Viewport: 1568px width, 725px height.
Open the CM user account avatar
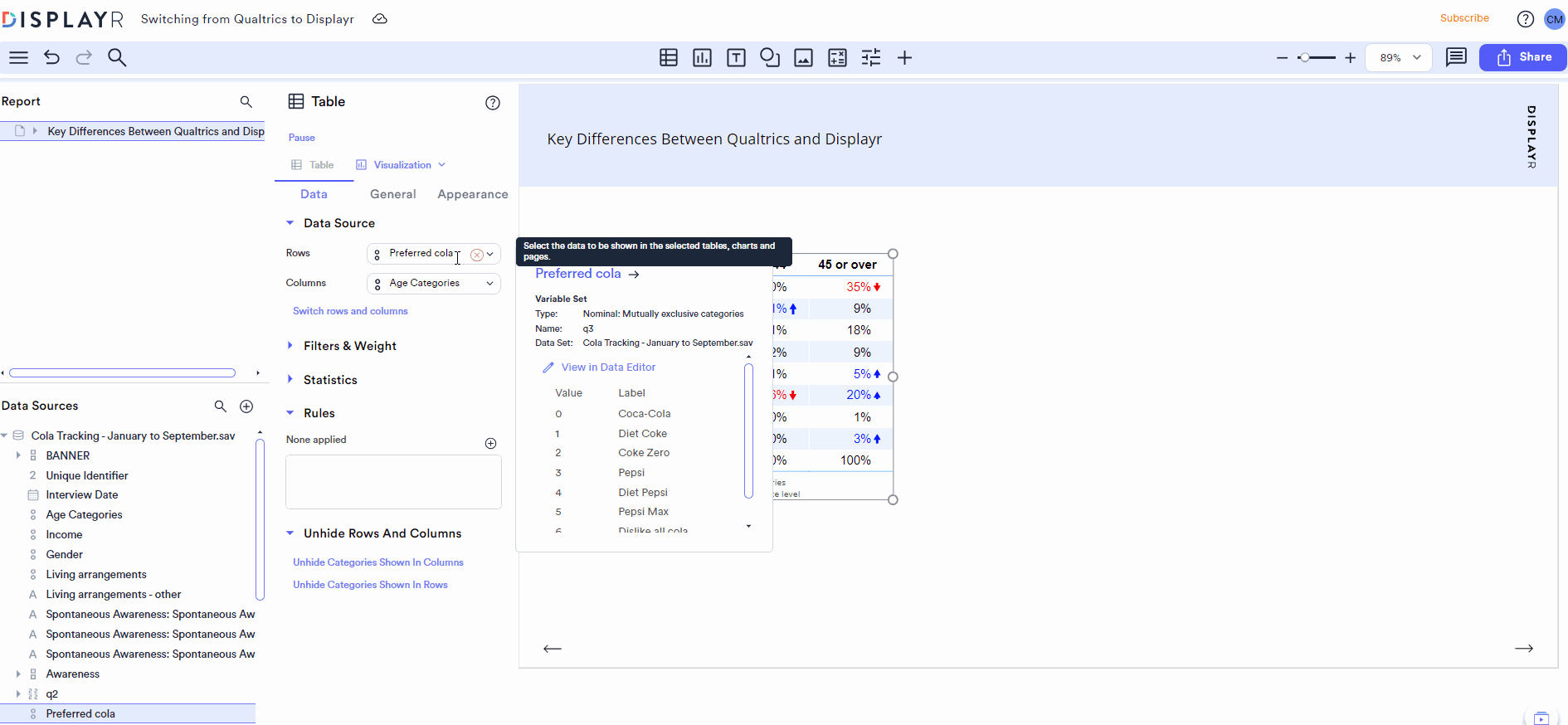(1555, 19)
